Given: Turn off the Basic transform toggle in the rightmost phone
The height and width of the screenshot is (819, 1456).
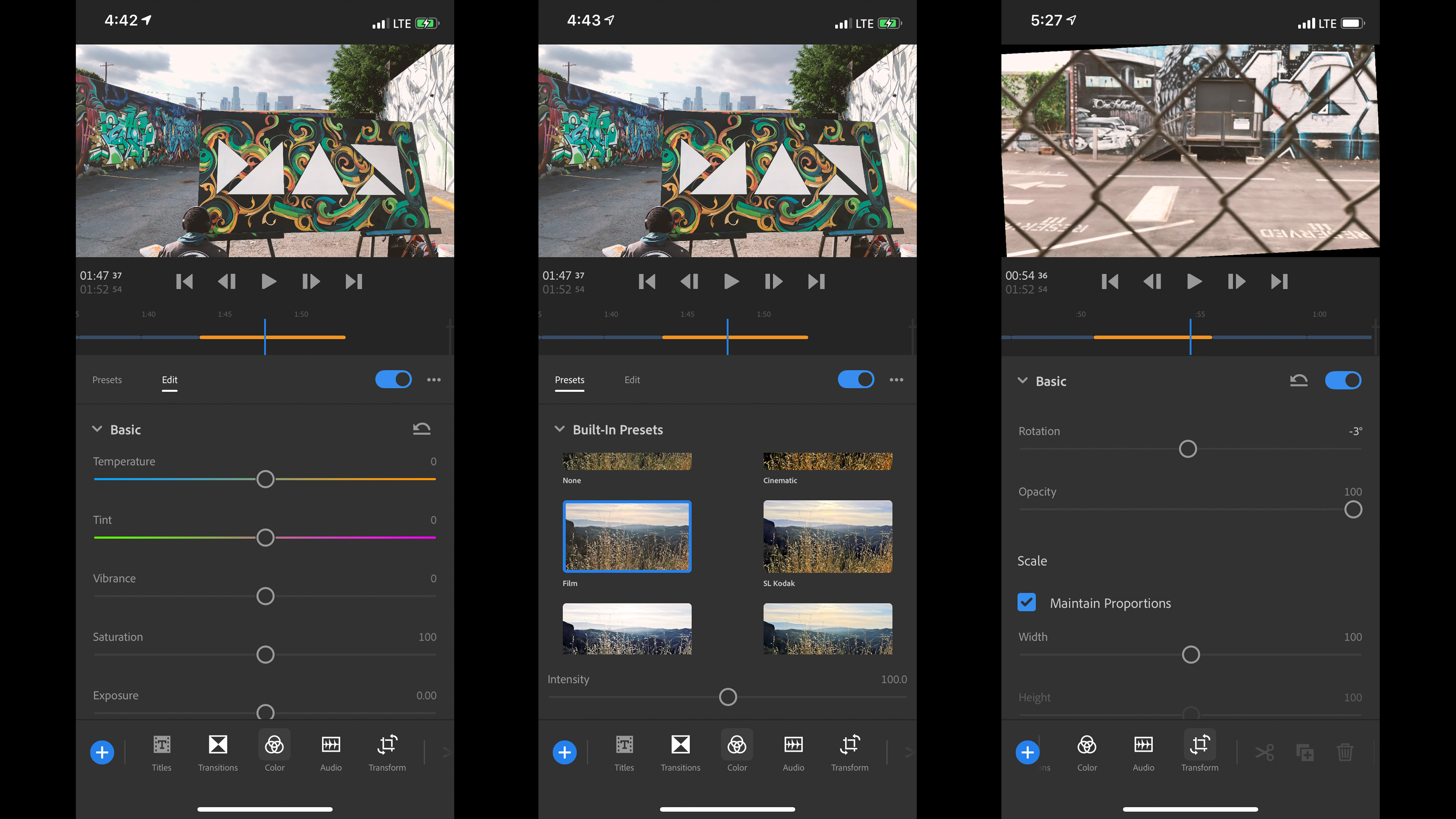Looking at the screenshot, I should [x=1343, y=380].
